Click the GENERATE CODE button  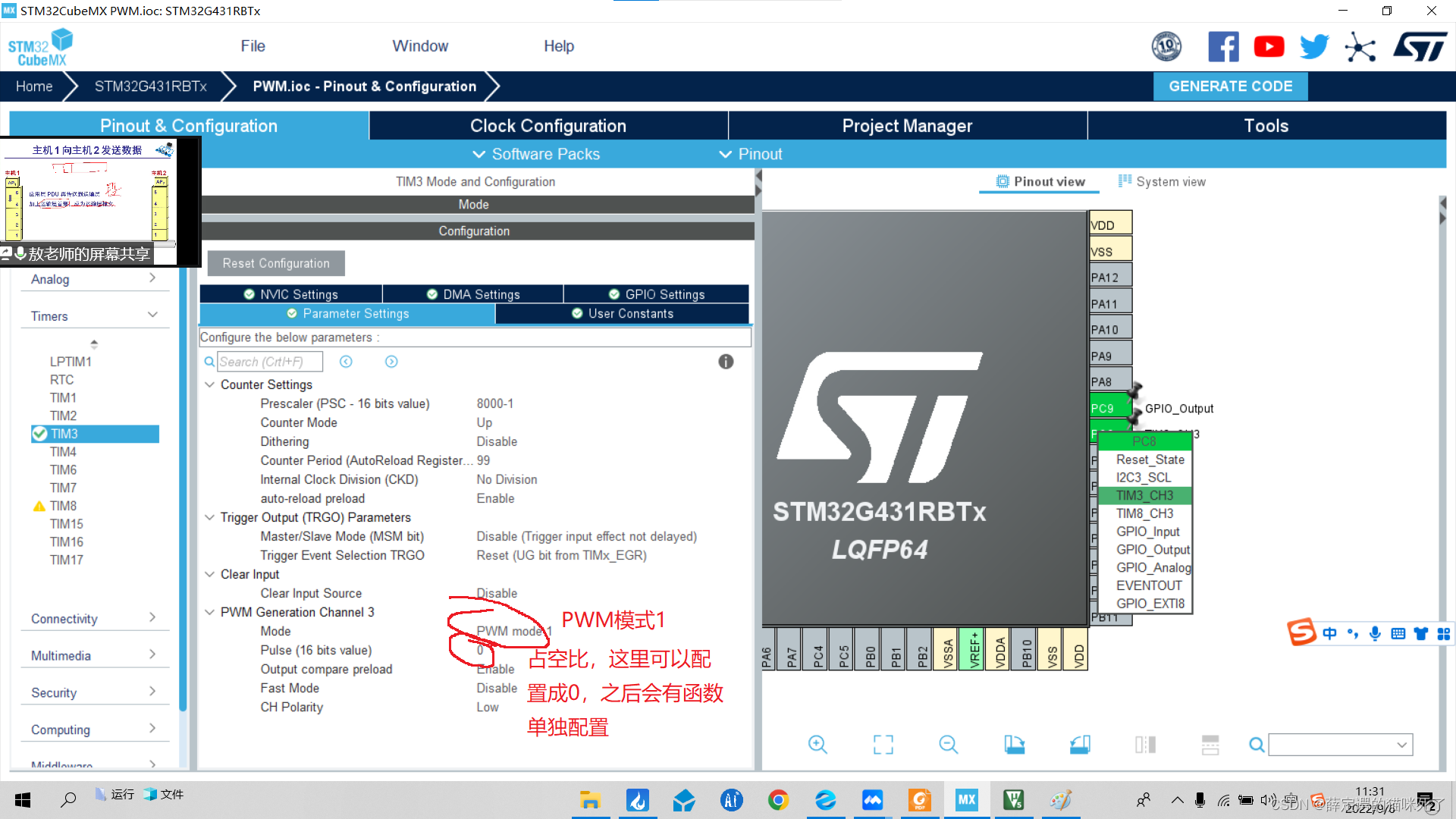point(1230,86)
